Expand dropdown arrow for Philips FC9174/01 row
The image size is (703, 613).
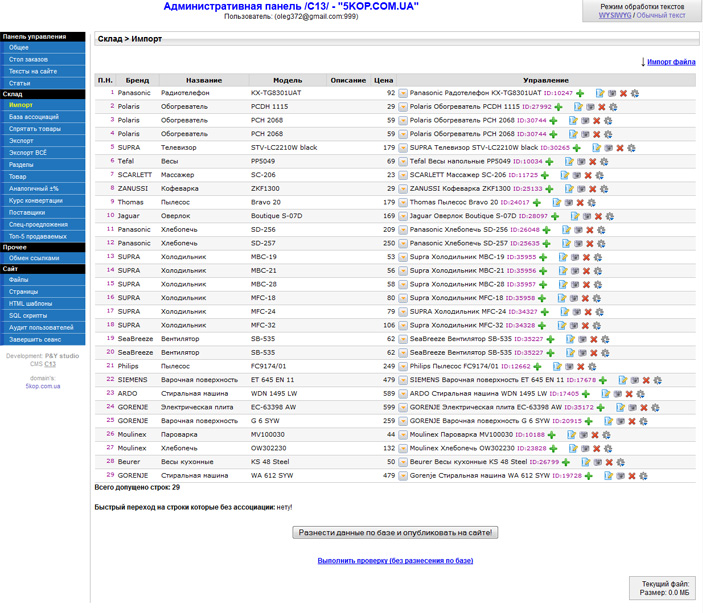point(403,366)
